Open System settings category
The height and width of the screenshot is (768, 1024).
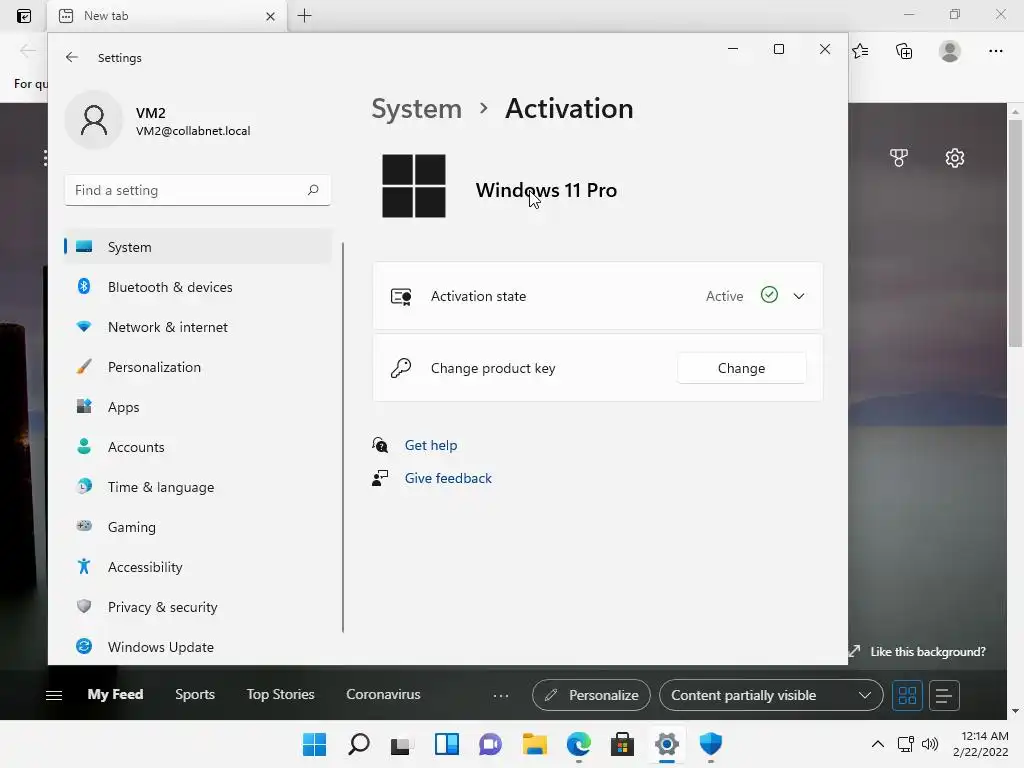coord(198,247)
